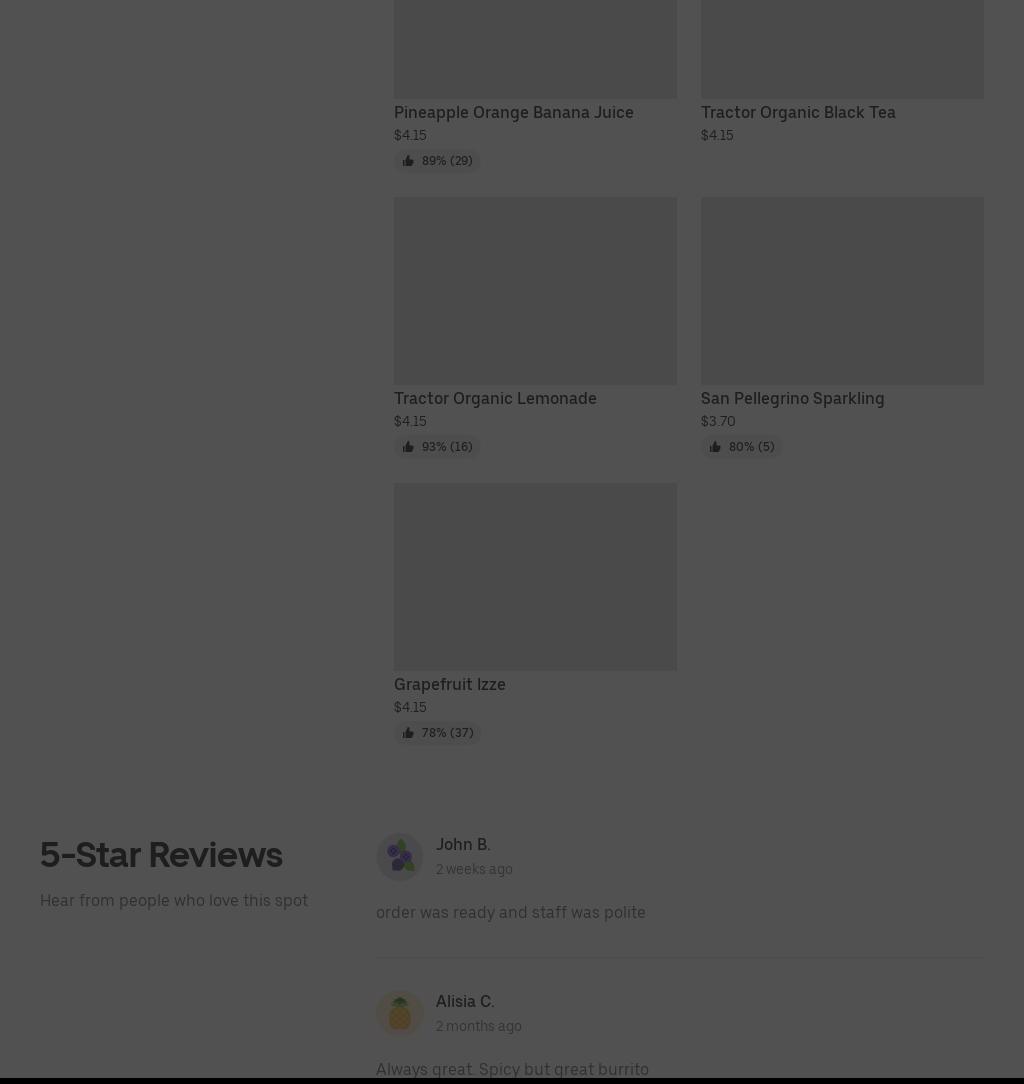
Task: Open the Grapefruit Izze item image
Action: [x=535, y=577]
